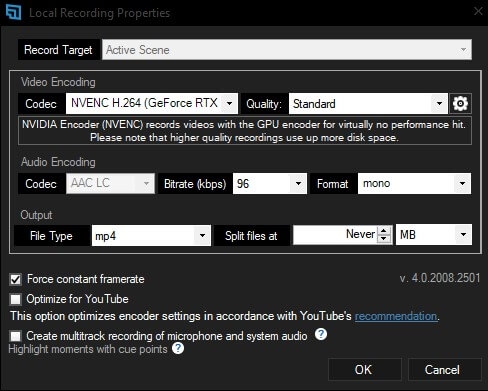488x391 pixels.
Task: Enable multitrack recording of microphone and system audio
Action: coord(16,336)
